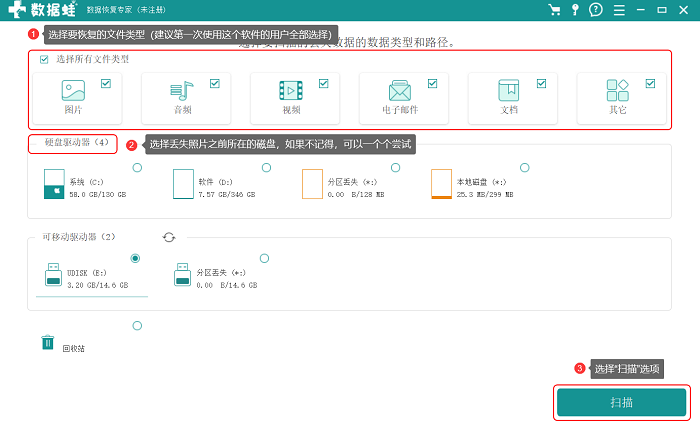Uncheck the 视频 file type checkbox
700x429 pixels.
(324, 83)
